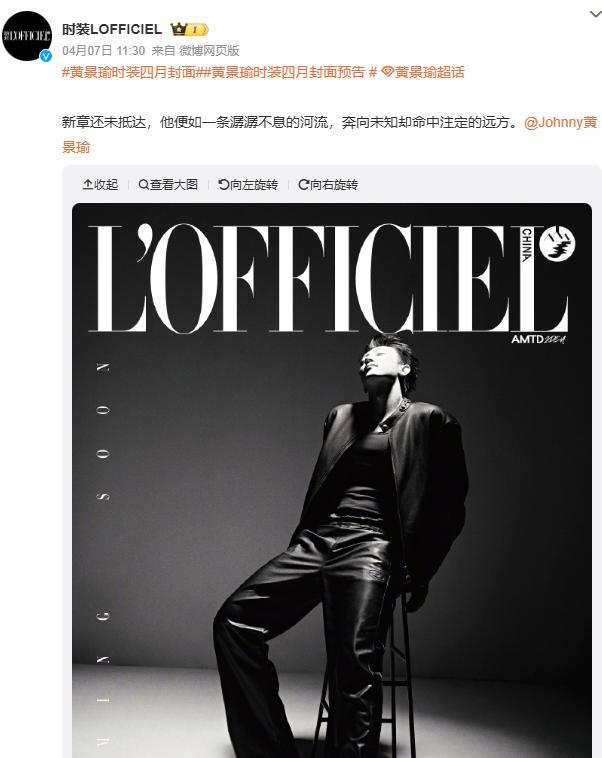The width and height of the screenshot is (602, 758).
Task: Click the counter-clockwise rotate icon
Action: pyautogui.click(x=223, y=185)
